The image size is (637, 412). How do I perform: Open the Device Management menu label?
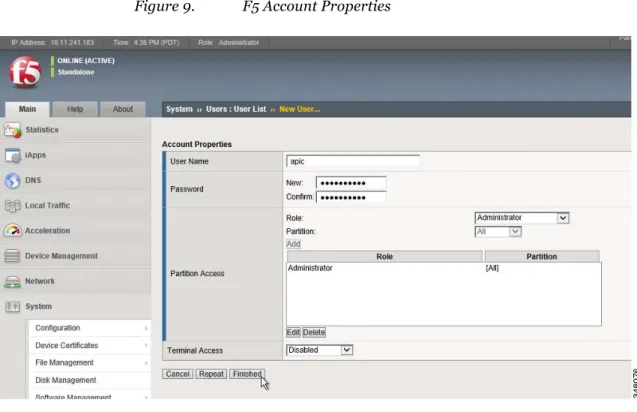(x=61, y=256)
